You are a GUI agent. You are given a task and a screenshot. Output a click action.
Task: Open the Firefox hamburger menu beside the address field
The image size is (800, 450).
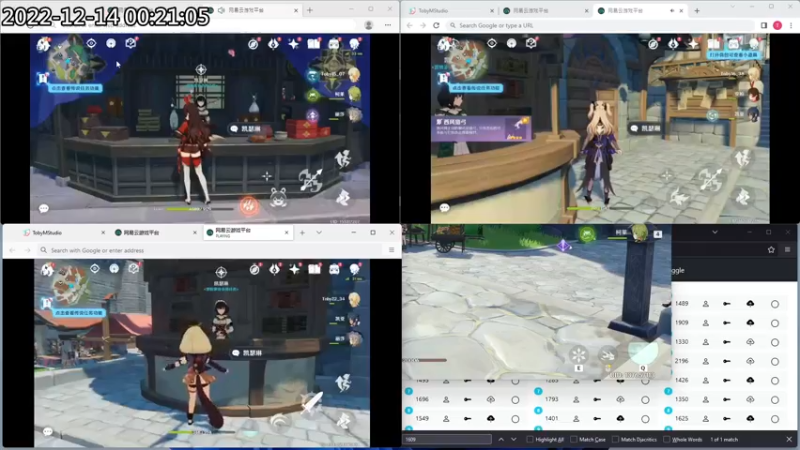point(391,250)
